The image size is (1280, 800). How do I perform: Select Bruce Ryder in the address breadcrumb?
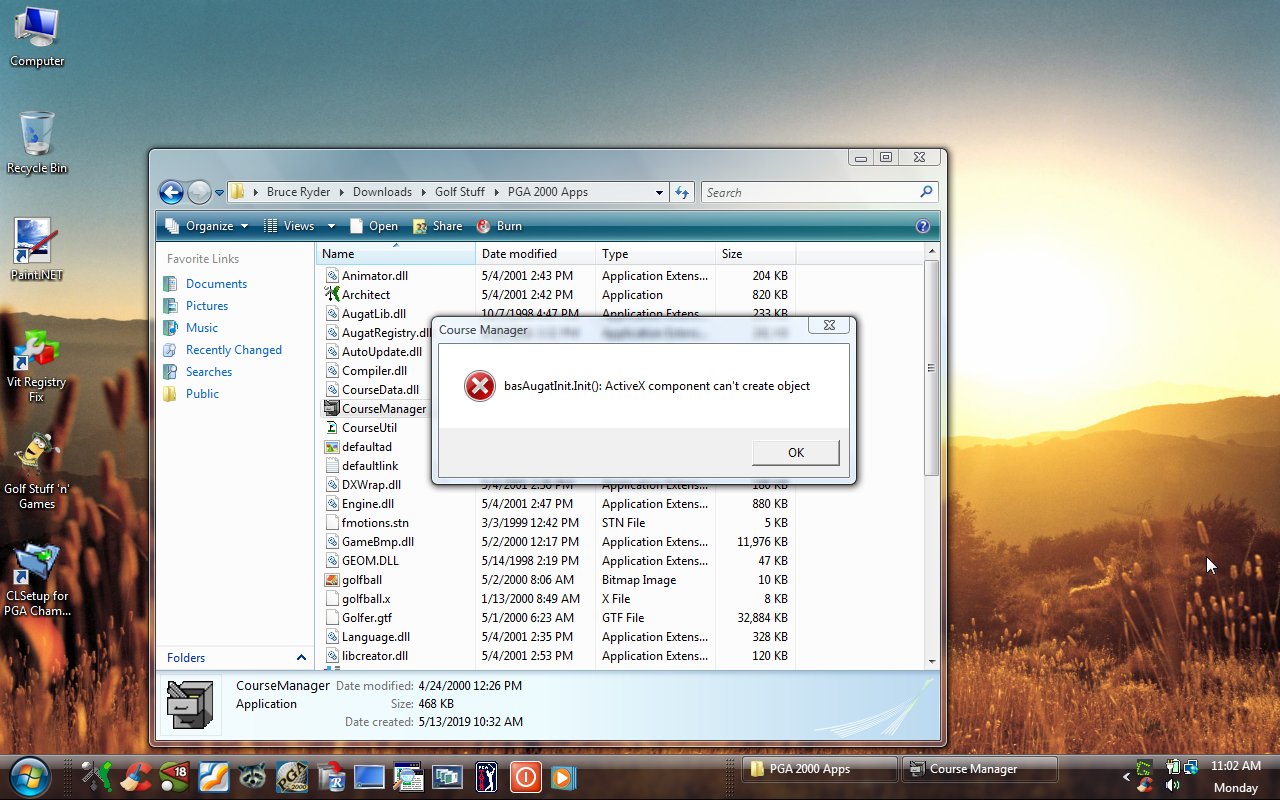298,192
